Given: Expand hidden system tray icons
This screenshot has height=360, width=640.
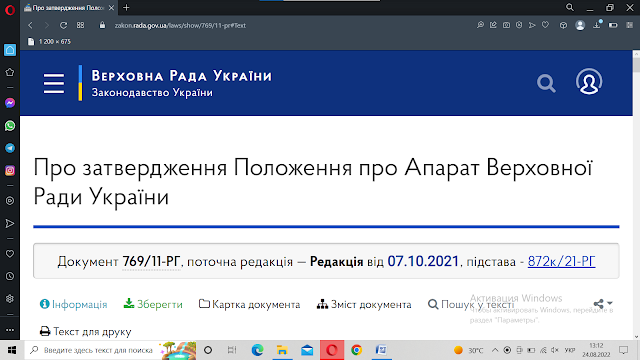Looking at the screenshot, I should pos(495,350).
